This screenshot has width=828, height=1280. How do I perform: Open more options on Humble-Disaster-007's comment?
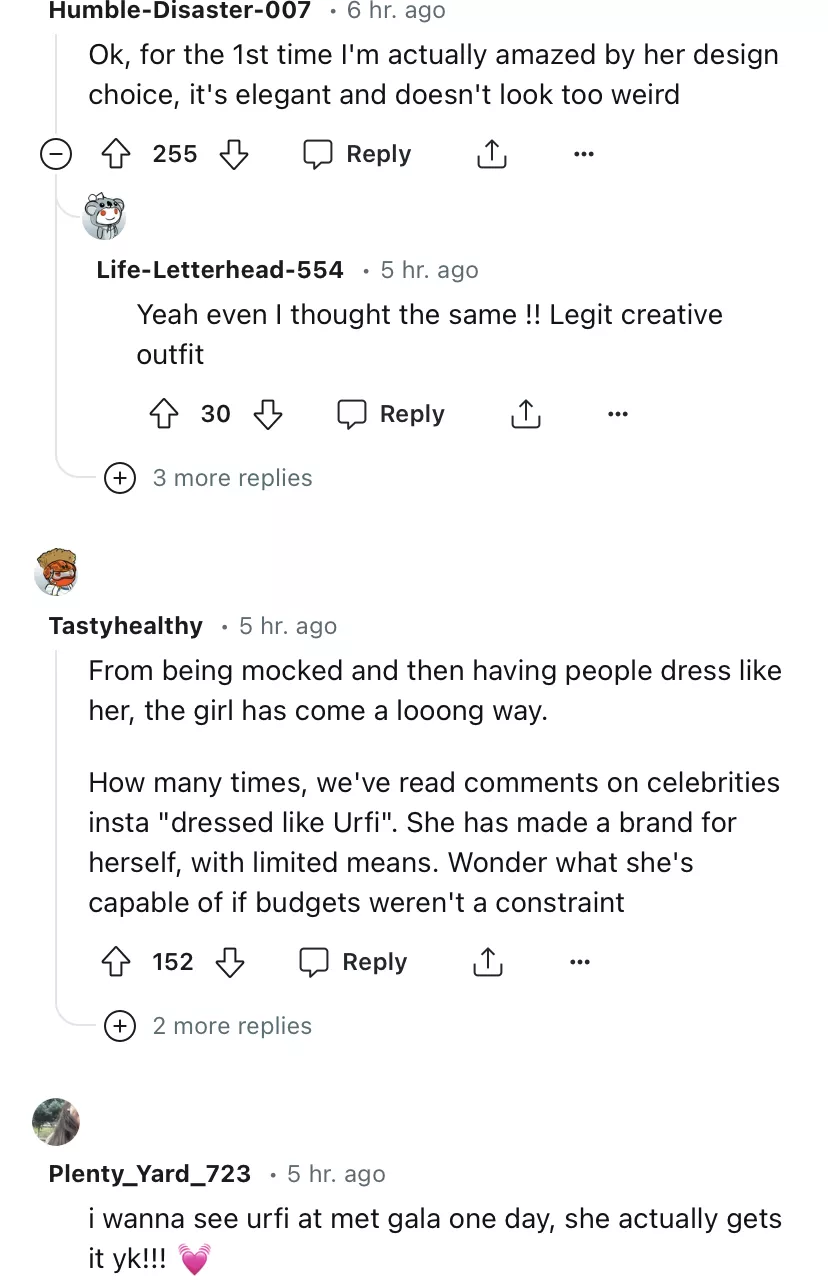pos(584,154)
